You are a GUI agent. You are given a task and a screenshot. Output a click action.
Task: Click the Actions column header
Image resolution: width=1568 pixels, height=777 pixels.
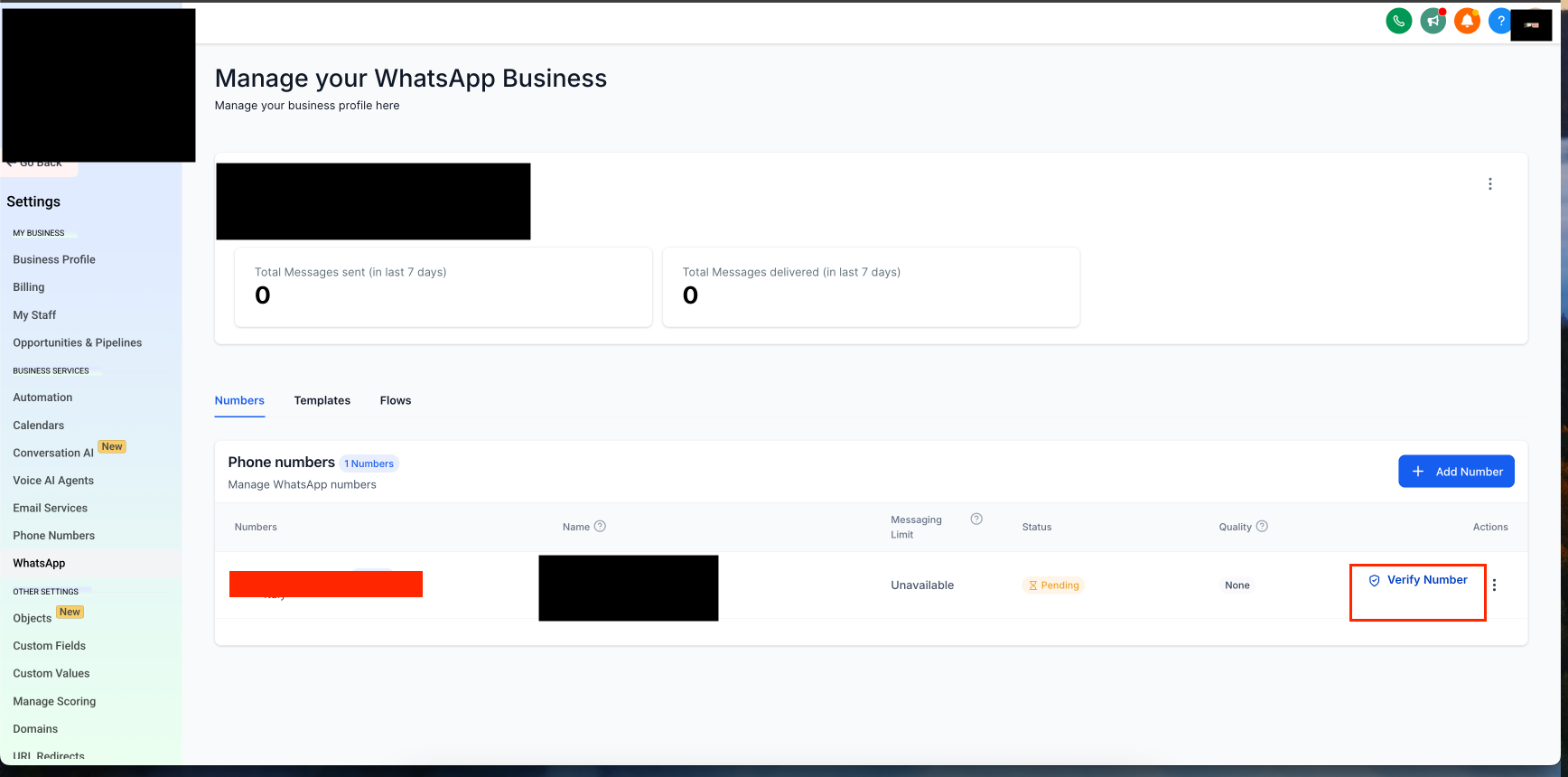click(1490, 528)
